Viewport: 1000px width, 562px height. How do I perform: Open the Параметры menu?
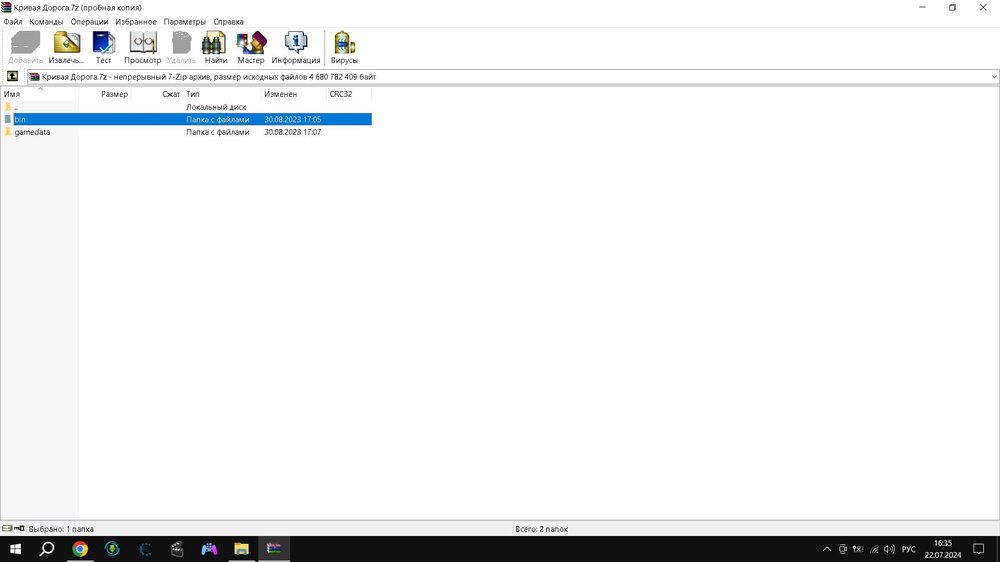184,22
